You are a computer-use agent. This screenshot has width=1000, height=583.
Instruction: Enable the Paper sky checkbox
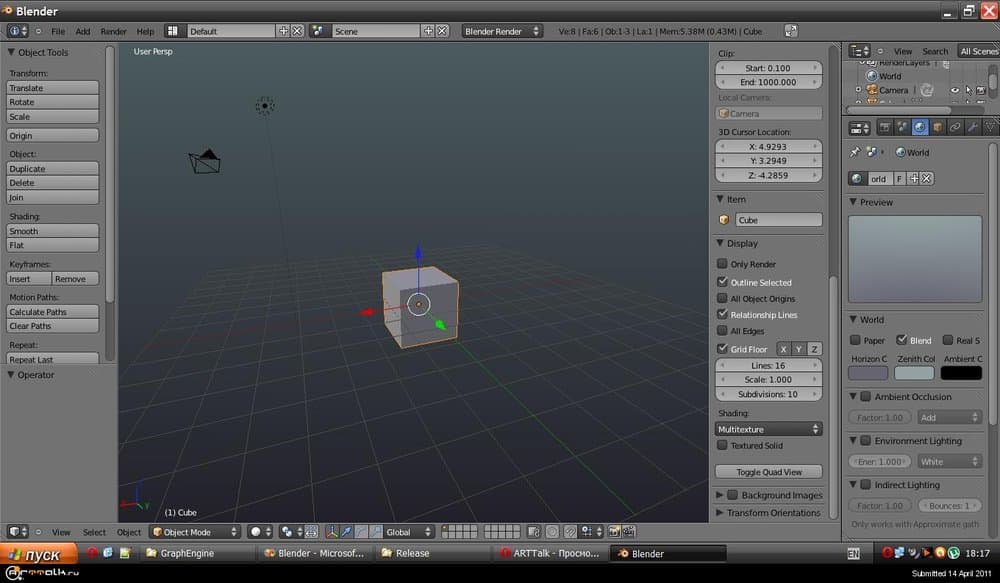(855, 340)
